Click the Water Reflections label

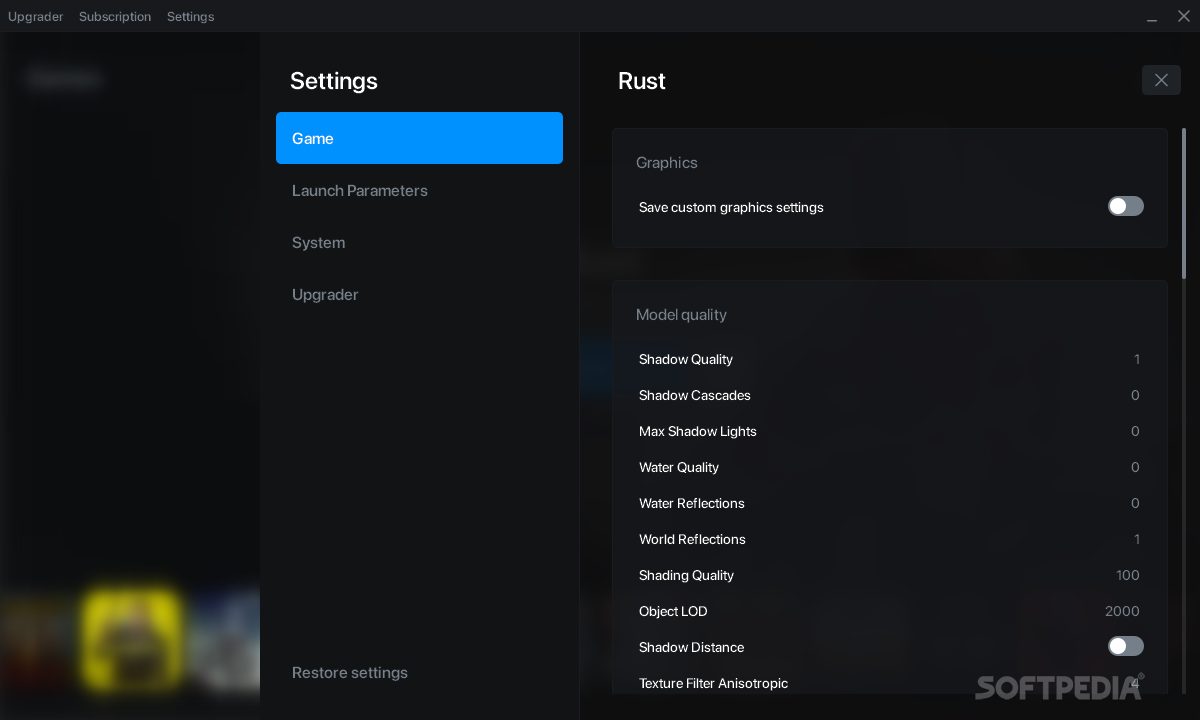pos(692,503)
